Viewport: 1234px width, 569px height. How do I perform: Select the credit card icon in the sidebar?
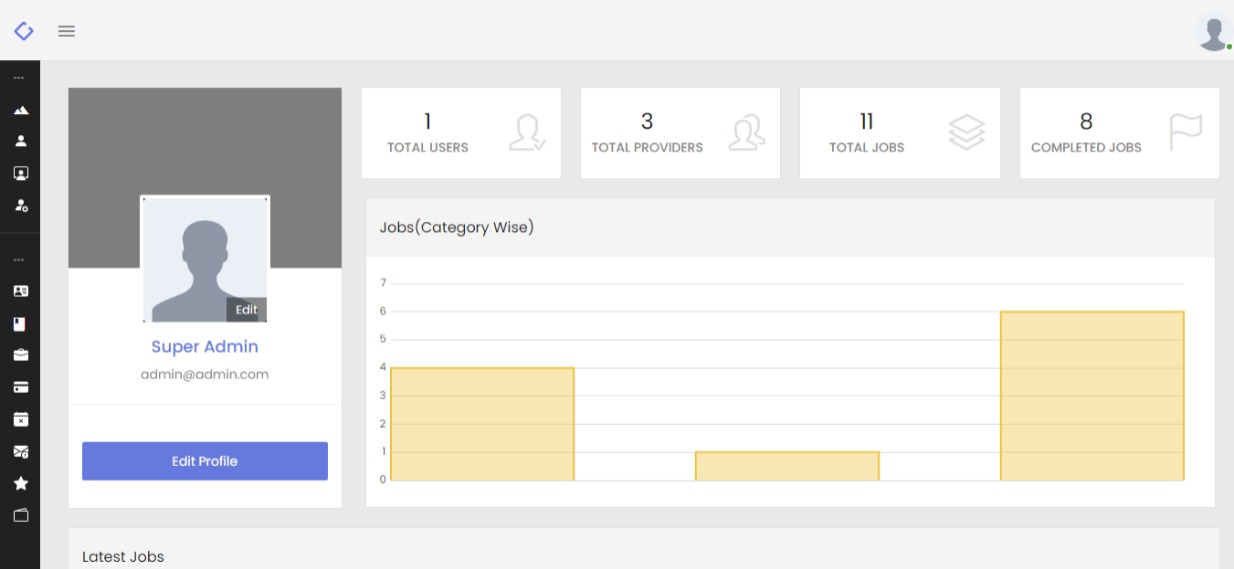(20, 387)
